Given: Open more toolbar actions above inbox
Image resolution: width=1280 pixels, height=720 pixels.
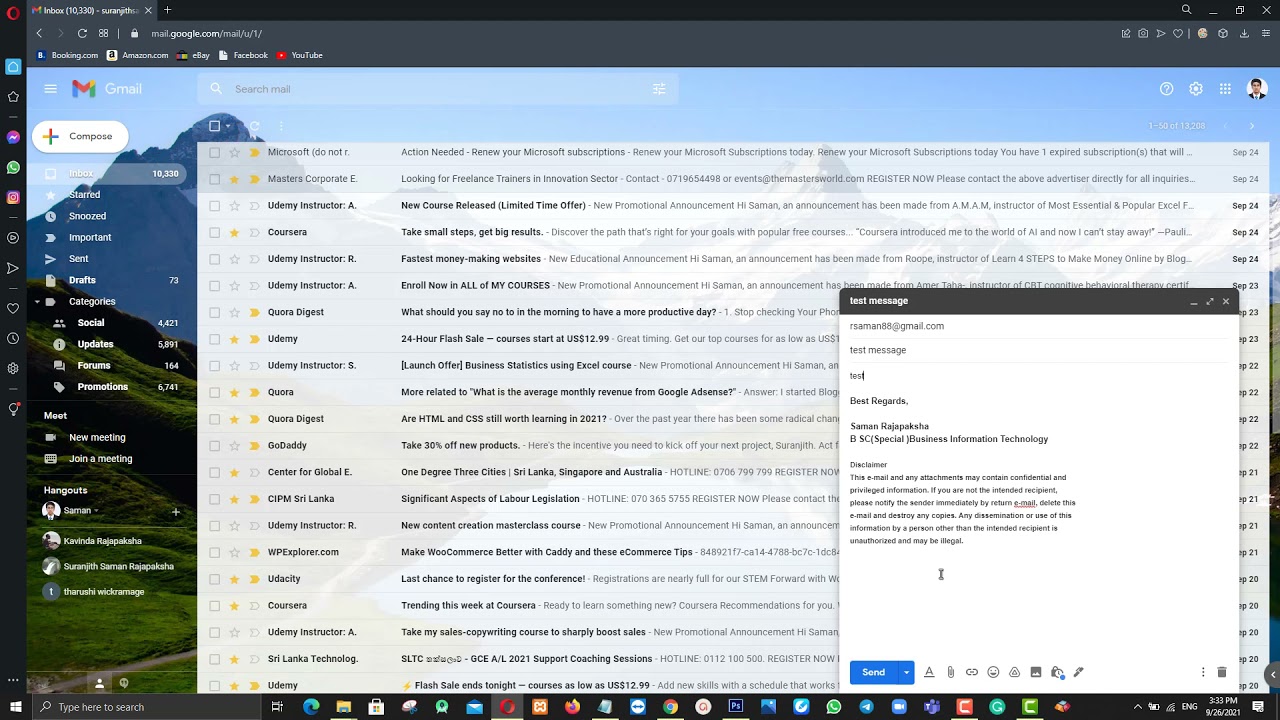Looking at the screenshot, I should click(281, 126).
